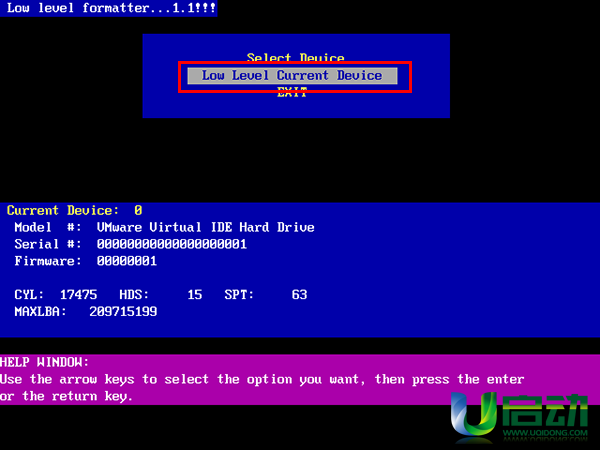Select the 'VMware Virtual IDE Hard Drive' model text
The width and height of the screenshot is (600, 450).
(205, 228)
